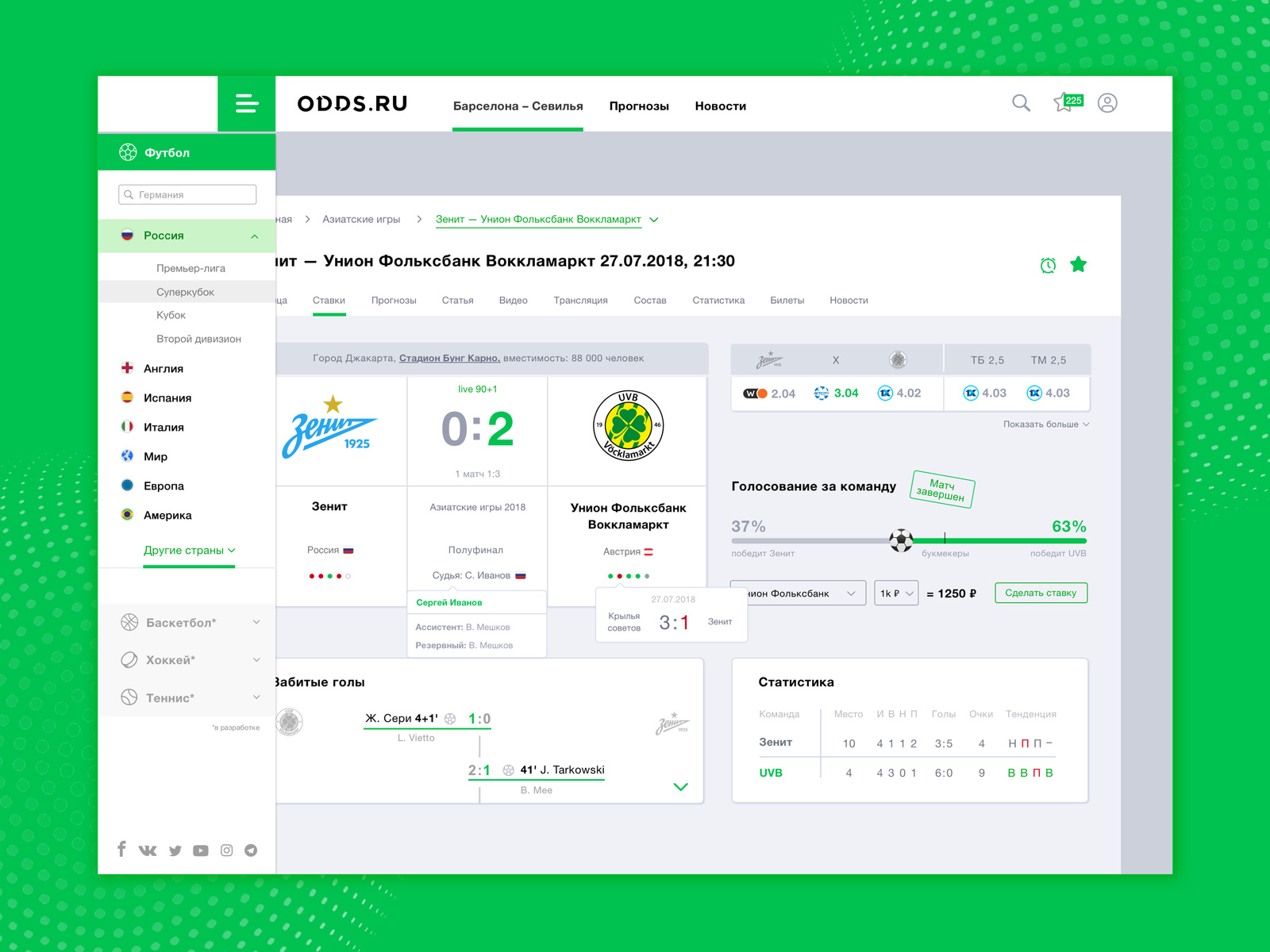Image resolution: width=1270 pixels, height=952 pixels.
Task: Select Премьер-лига in sidebar
Action: [x=190, y=269]
